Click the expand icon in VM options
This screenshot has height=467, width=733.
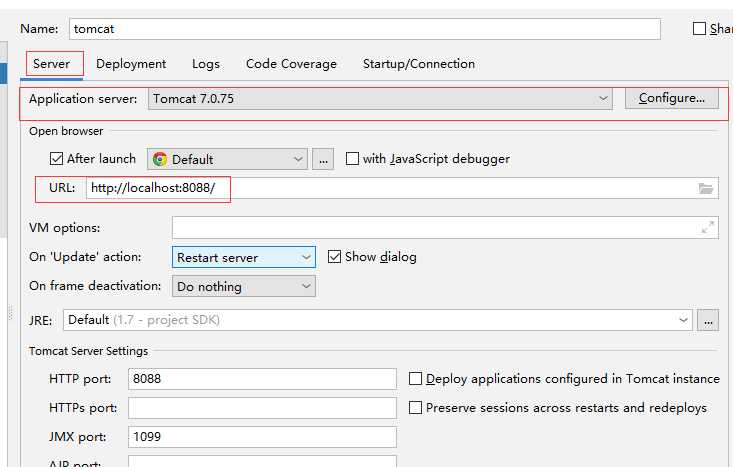point(708,227)
